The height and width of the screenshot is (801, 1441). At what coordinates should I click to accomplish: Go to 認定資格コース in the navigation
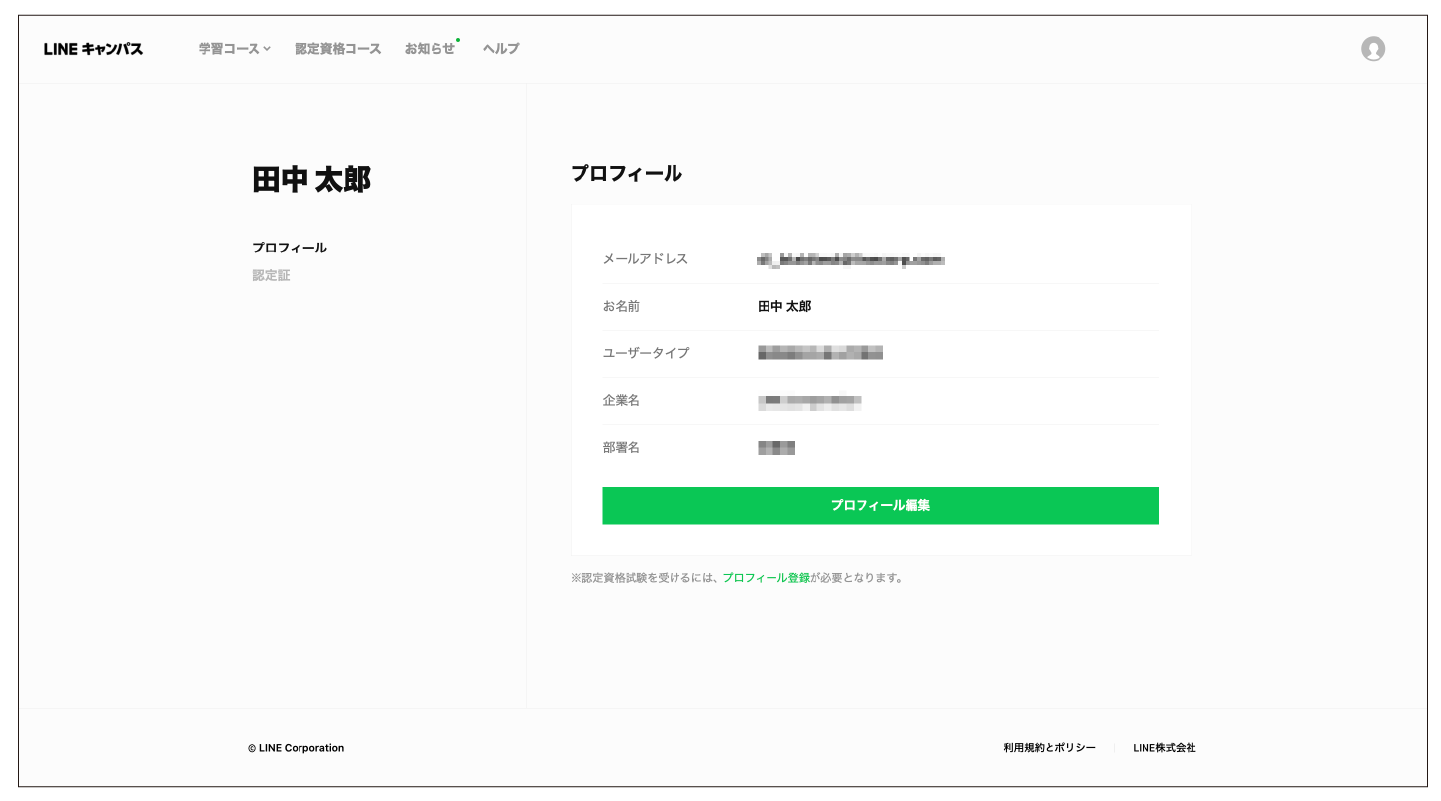[x=338, y=49]
